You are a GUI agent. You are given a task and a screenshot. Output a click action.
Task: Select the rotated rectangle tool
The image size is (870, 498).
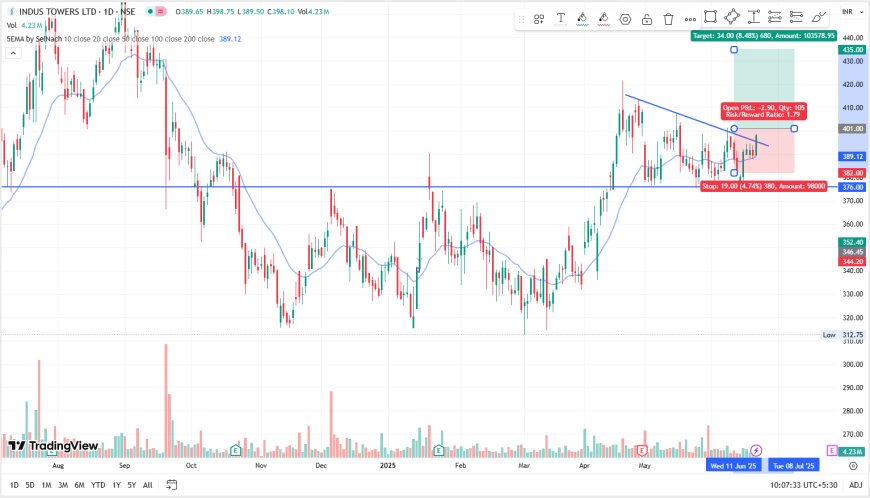point(732,17)
